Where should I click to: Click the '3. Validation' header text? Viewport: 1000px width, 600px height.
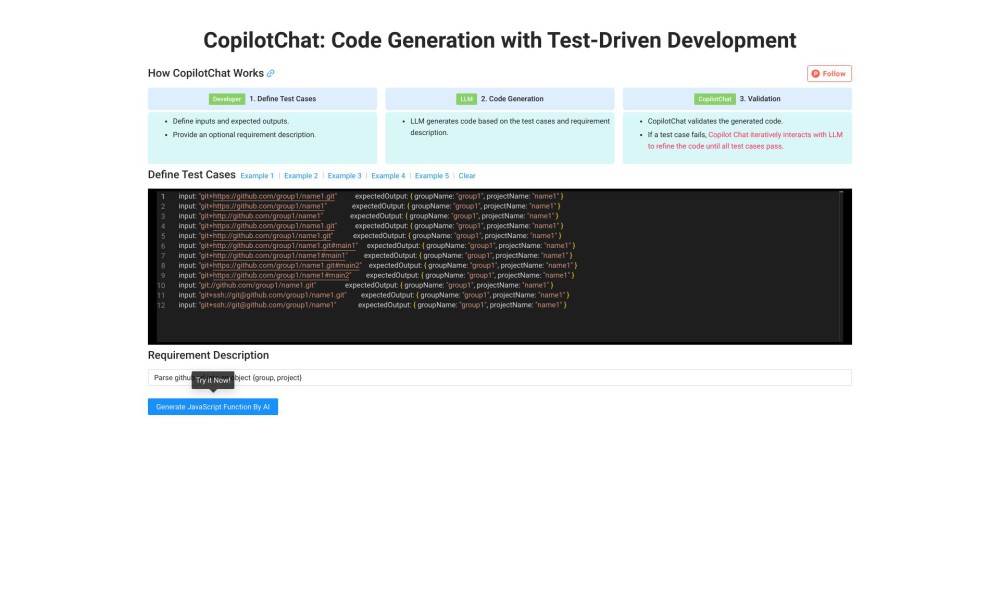(760, 99)
